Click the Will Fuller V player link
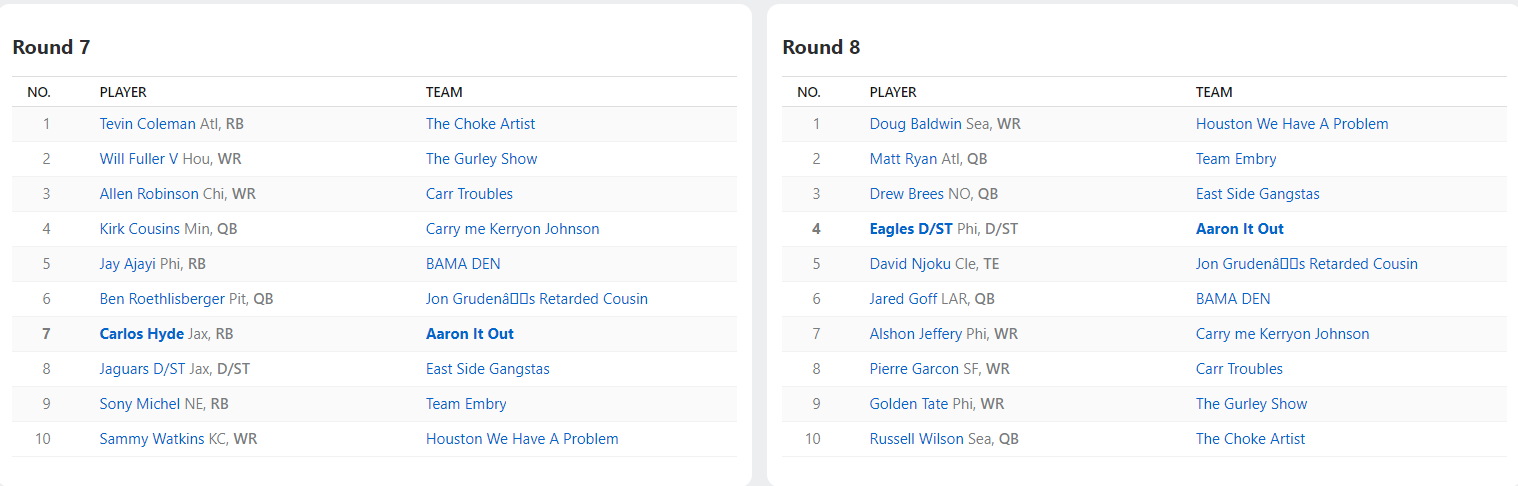The width and height of the screenshot is (1518, 486). pos(139,159)
